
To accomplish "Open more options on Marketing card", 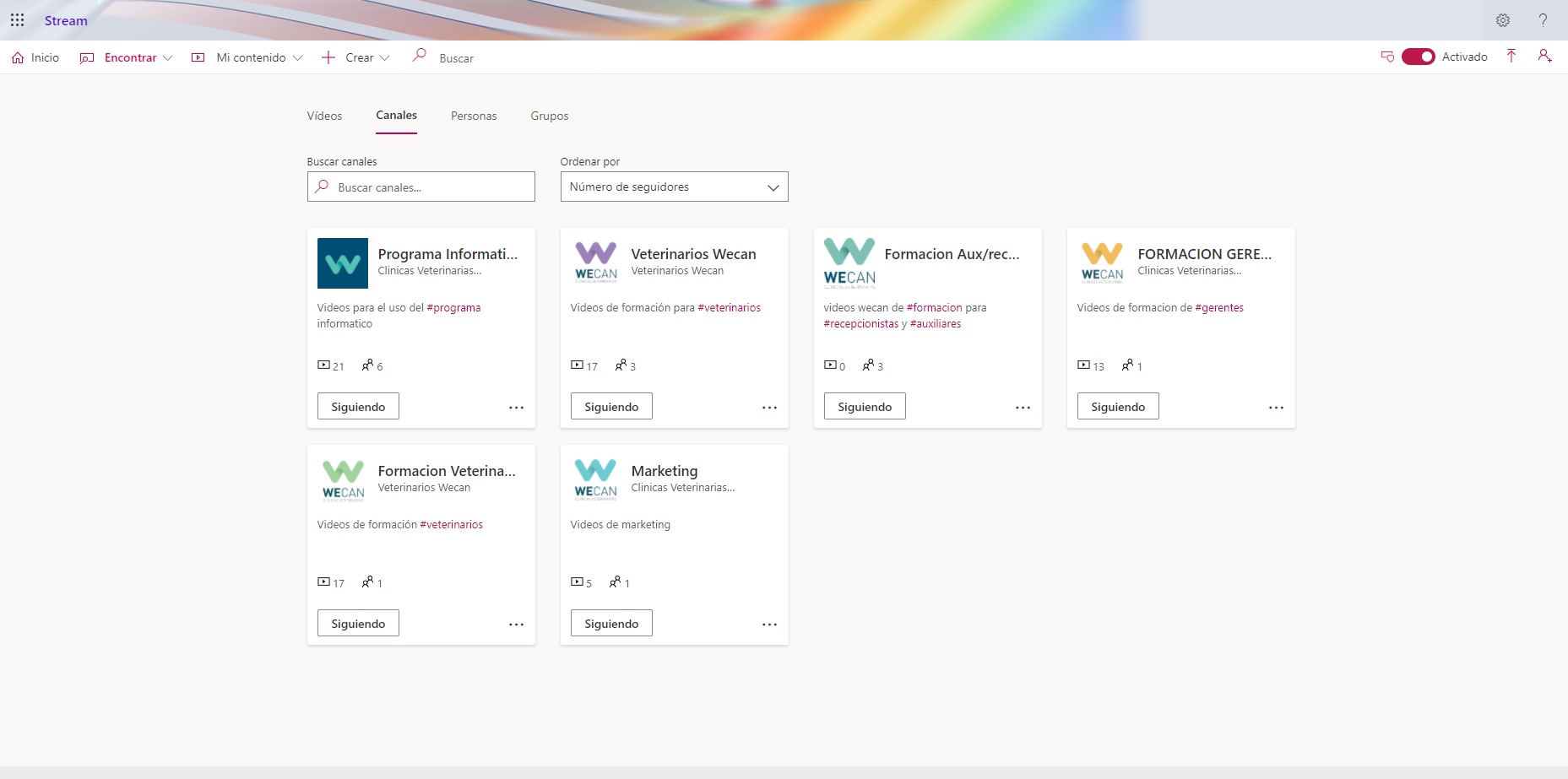I will [769, 625].
